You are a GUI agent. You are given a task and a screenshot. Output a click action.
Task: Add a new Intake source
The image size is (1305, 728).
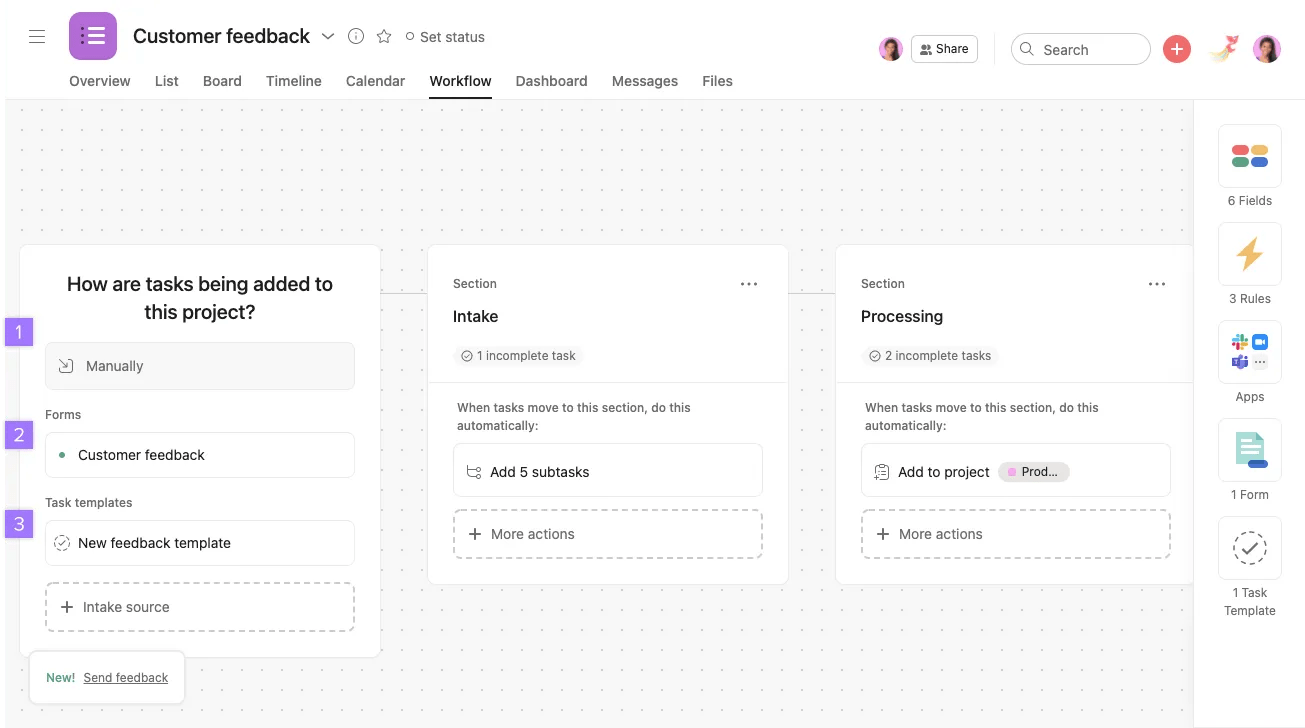pos(199,606)
